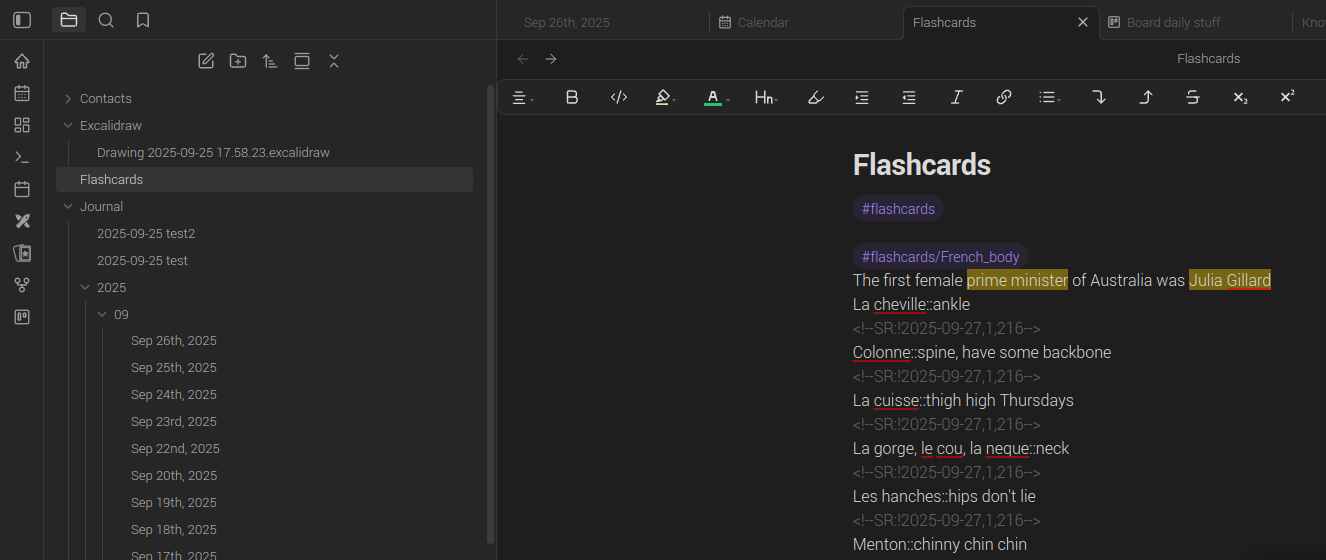Viewport: 1326px width, 560px height.
Task: Toggle the left sidebar visibility
Action: pos(22,20)
